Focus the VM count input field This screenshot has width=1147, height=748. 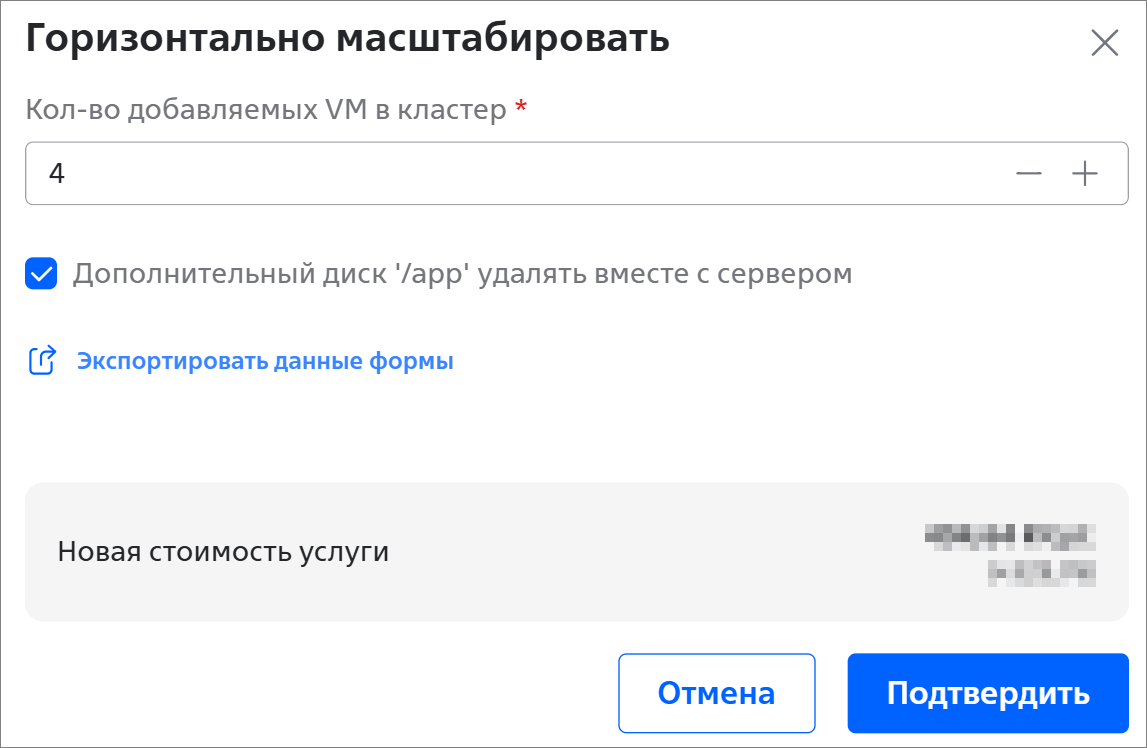(x=500, y=173)
